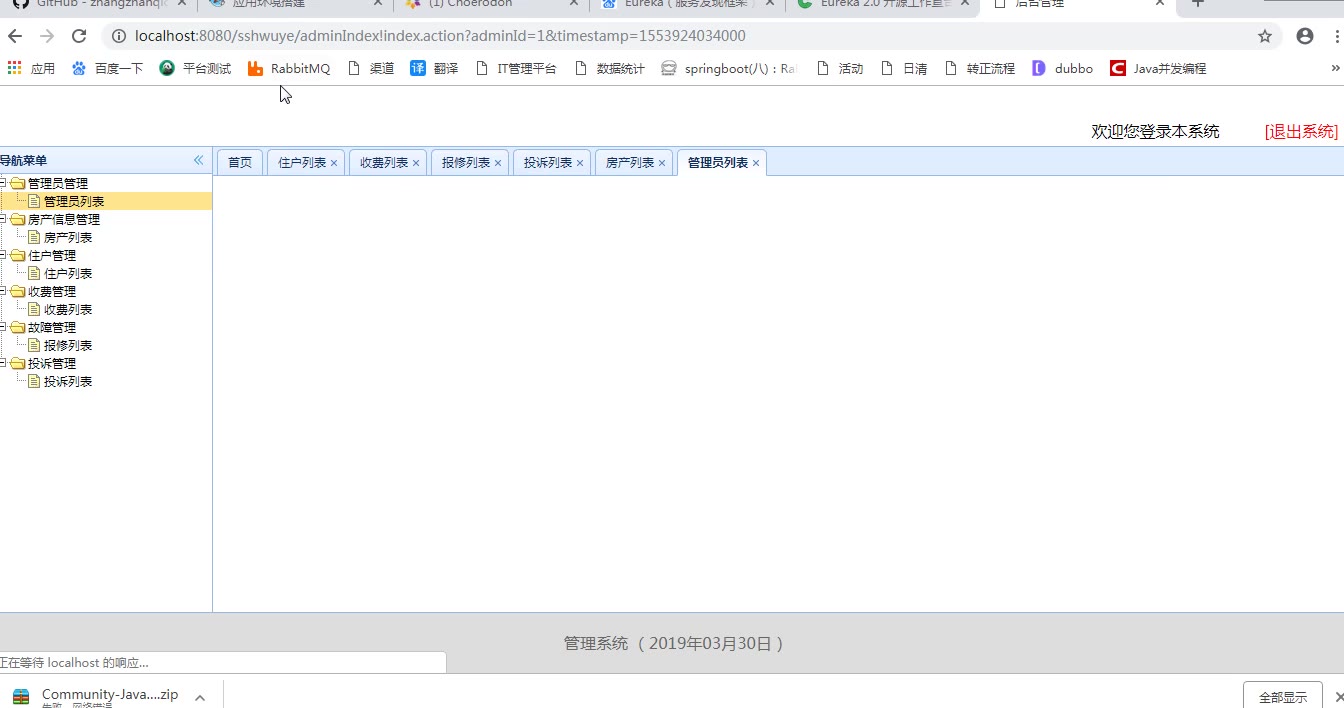View site information icon in address bar
Viewport: 1344px width, 708px height.
tap(118, 36)
